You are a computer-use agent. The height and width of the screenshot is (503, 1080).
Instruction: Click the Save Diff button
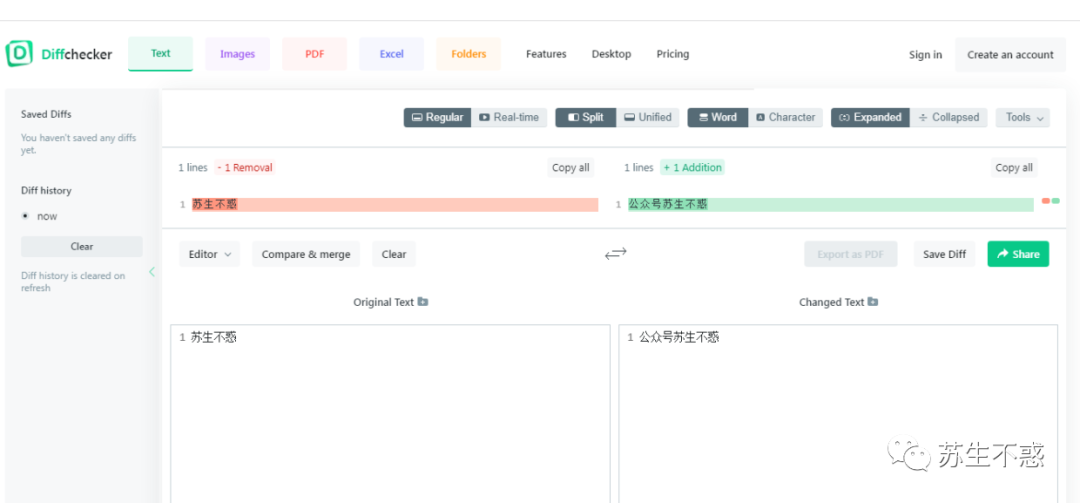coord(944,254)
